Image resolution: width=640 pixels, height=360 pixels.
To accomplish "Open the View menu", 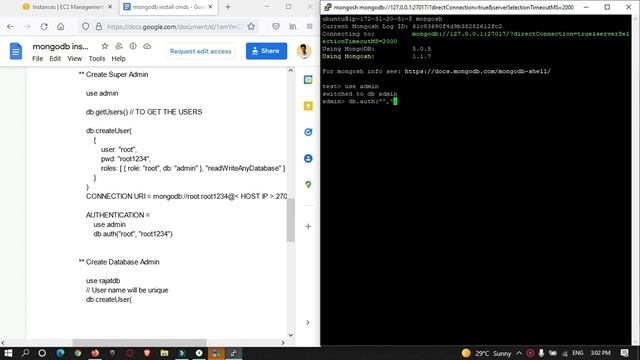I will coord(75,59).
